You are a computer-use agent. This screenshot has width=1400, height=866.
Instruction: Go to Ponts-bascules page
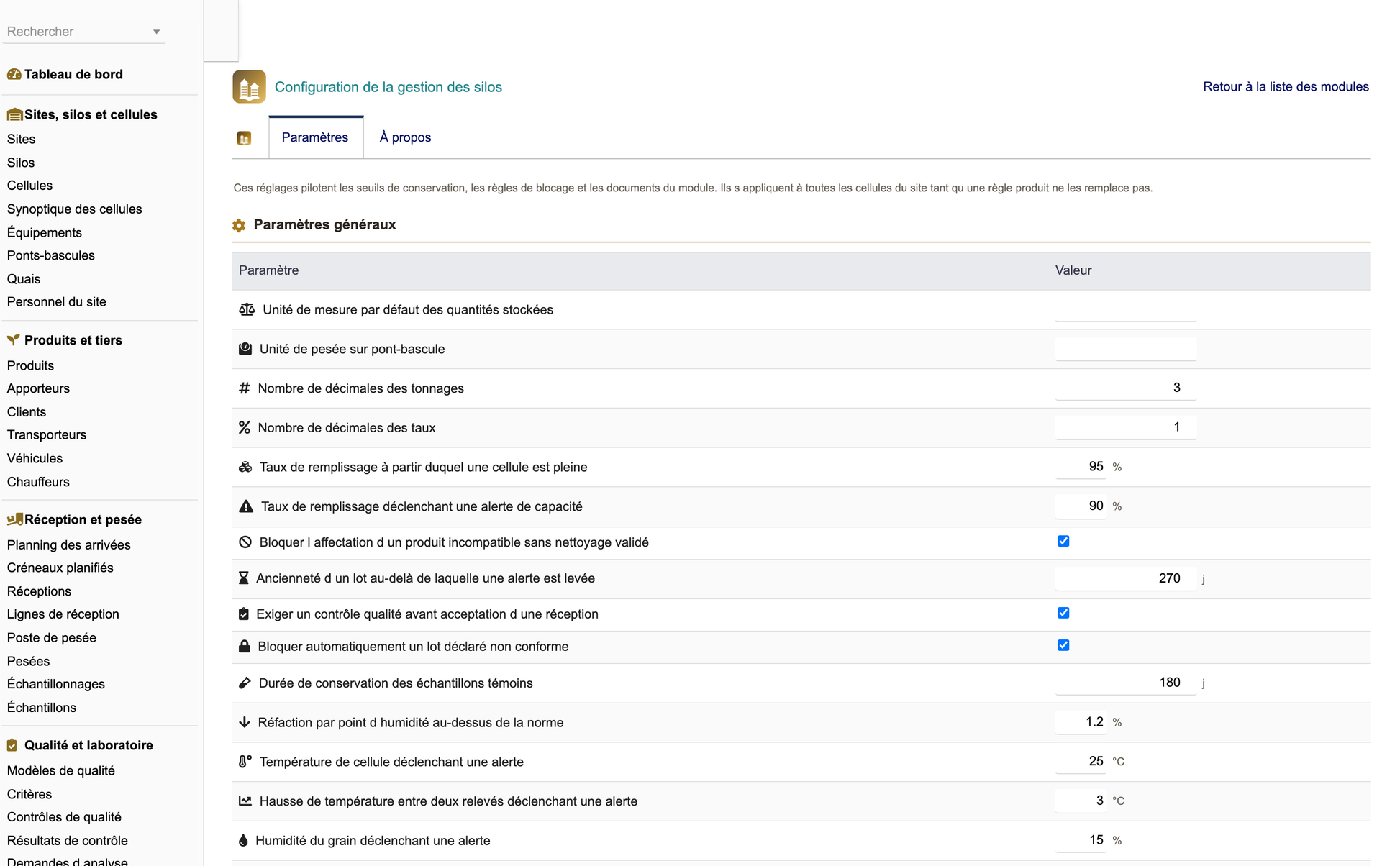pos(50,255)
